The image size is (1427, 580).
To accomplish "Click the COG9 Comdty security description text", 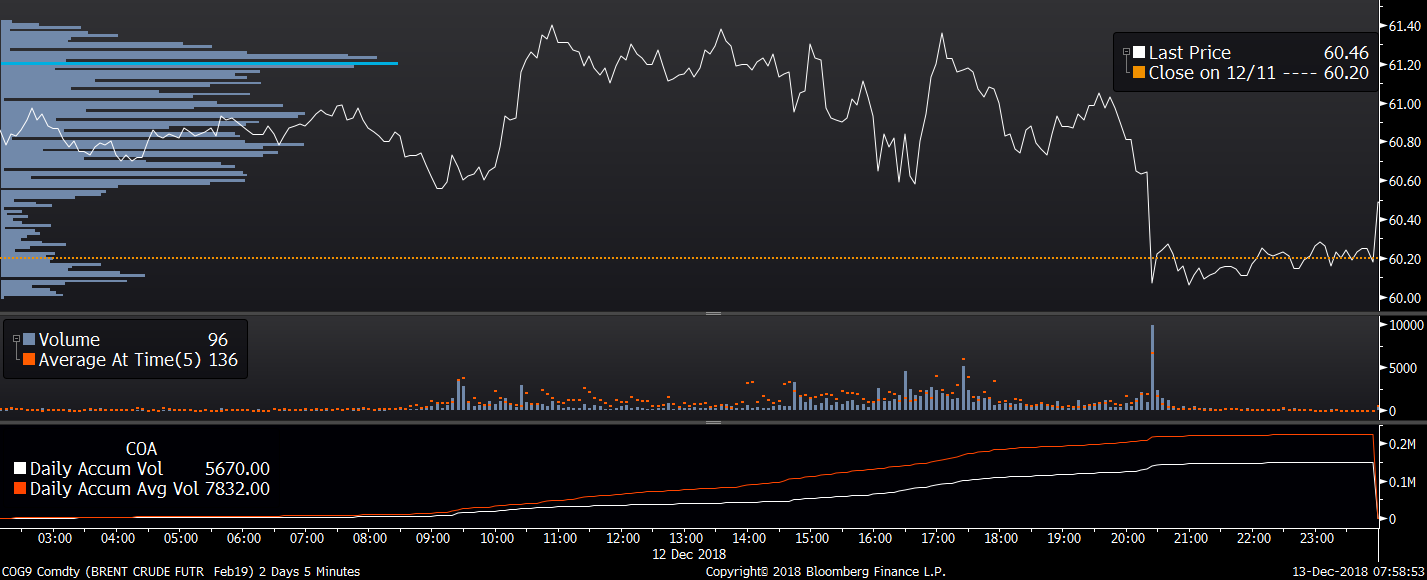I will tap(181, 572).
